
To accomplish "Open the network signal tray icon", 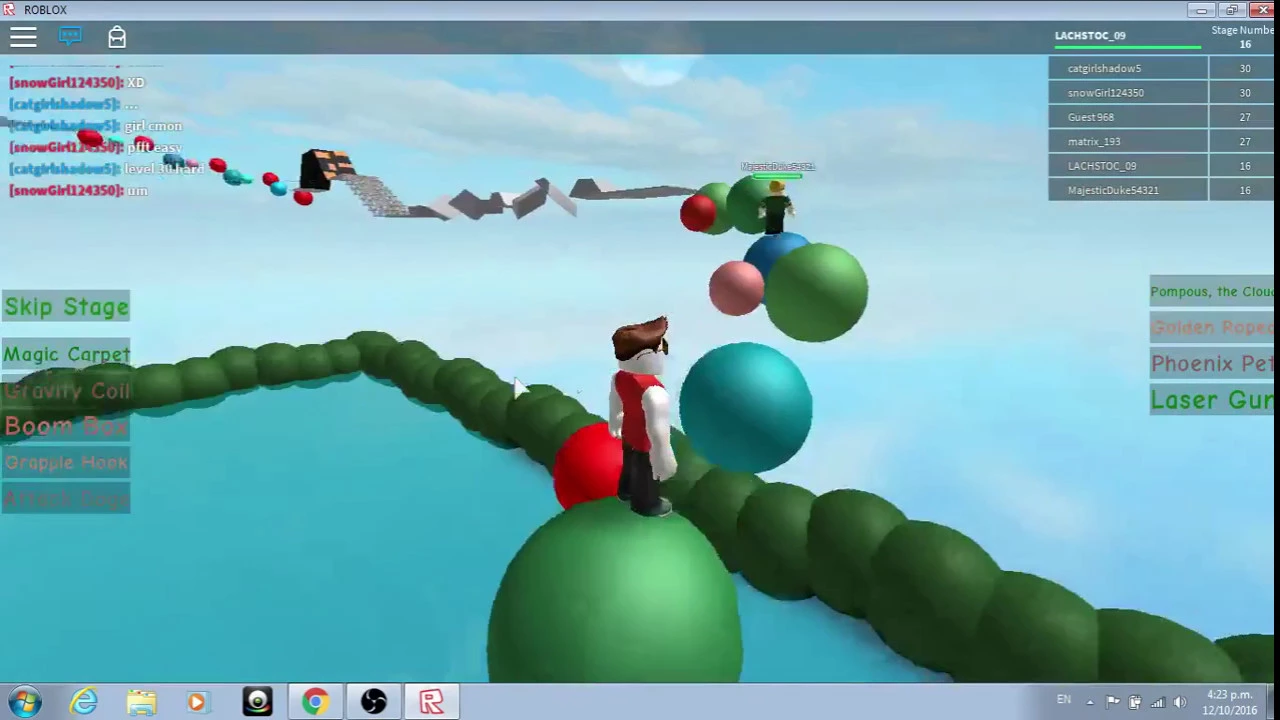I will [x=1158, y=702].
